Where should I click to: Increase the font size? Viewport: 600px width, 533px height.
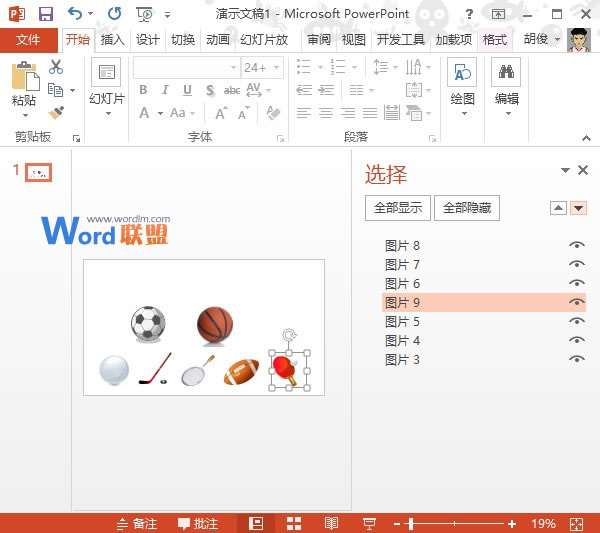221,113
